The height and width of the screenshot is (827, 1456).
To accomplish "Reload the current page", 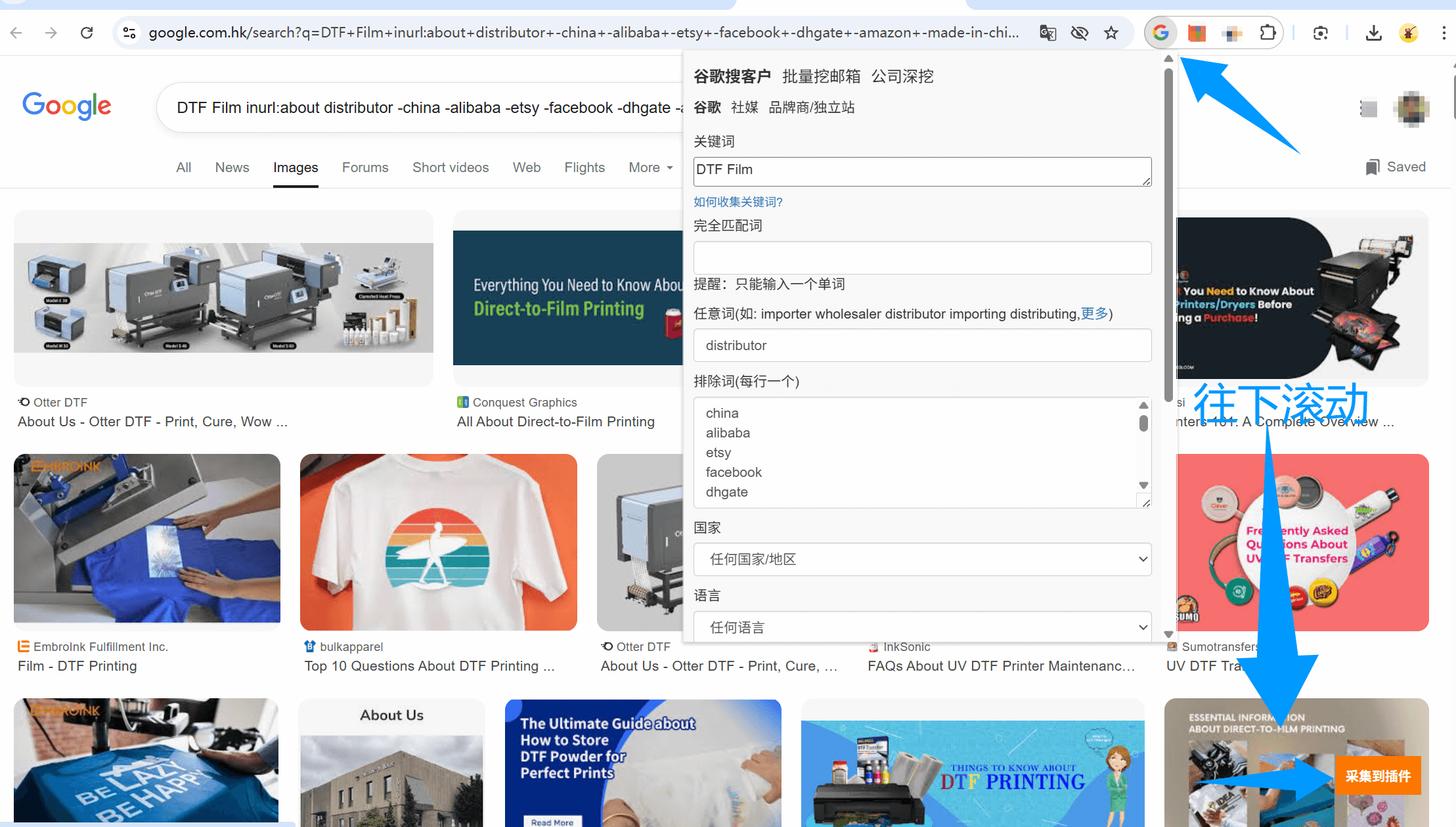I will pyautogui.click(x=87, y=33).
